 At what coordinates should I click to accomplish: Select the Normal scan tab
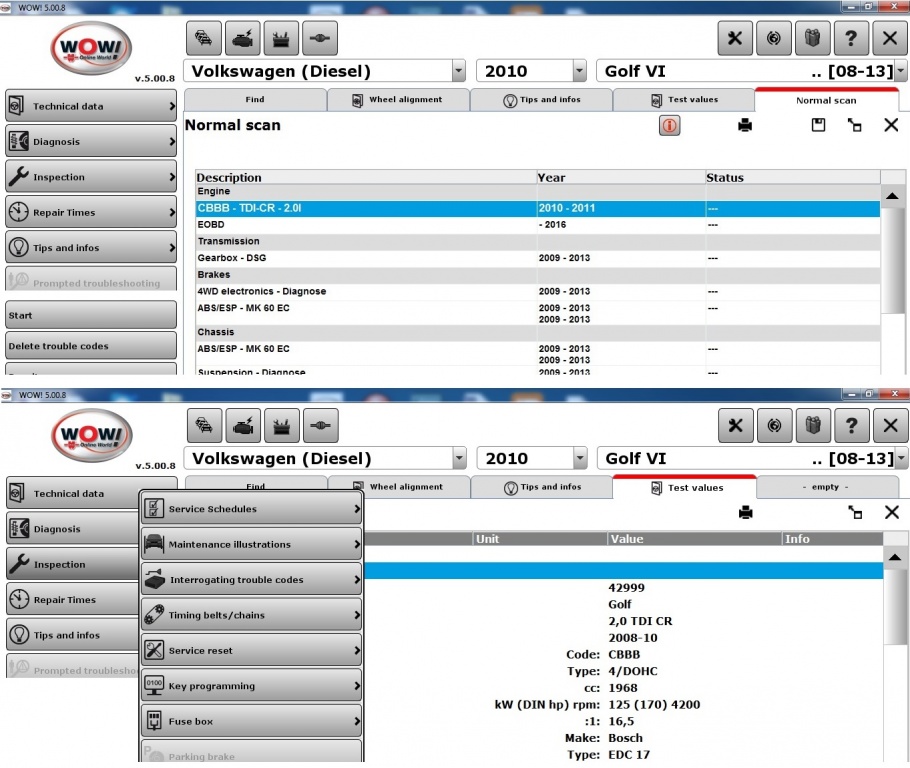click(x=826, y=100)
